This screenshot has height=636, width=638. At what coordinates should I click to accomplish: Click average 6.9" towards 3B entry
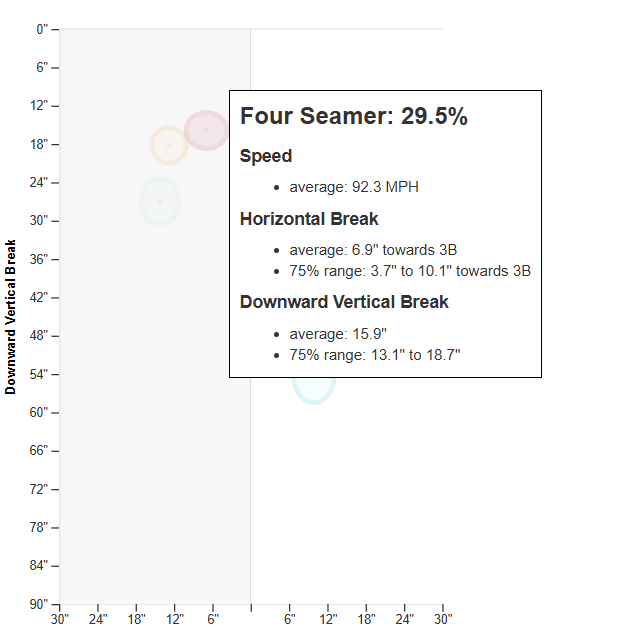(x=373, y=250)
